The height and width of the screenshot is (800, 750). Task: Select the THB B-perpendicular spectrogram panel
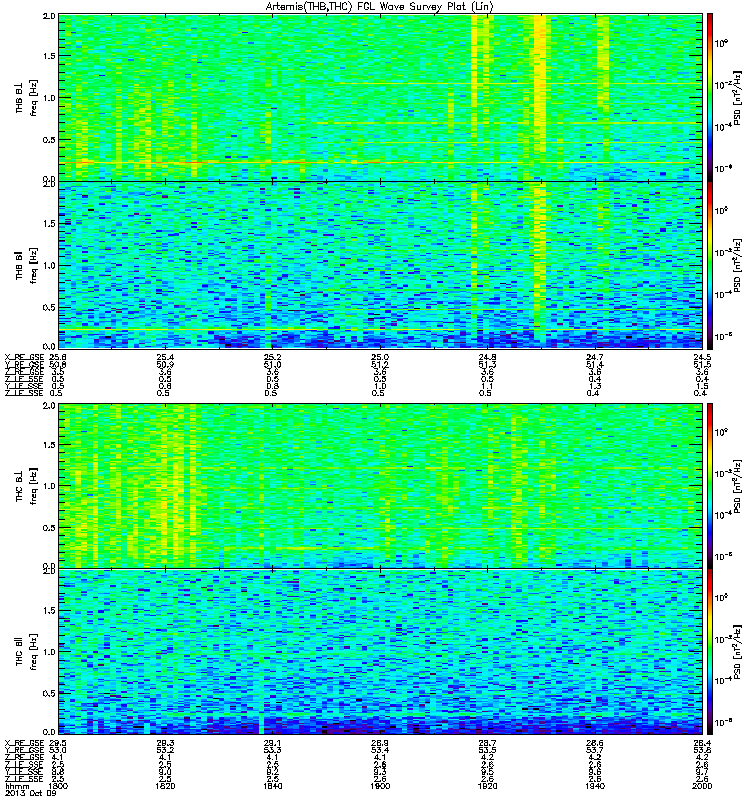[x=381, y=97]
